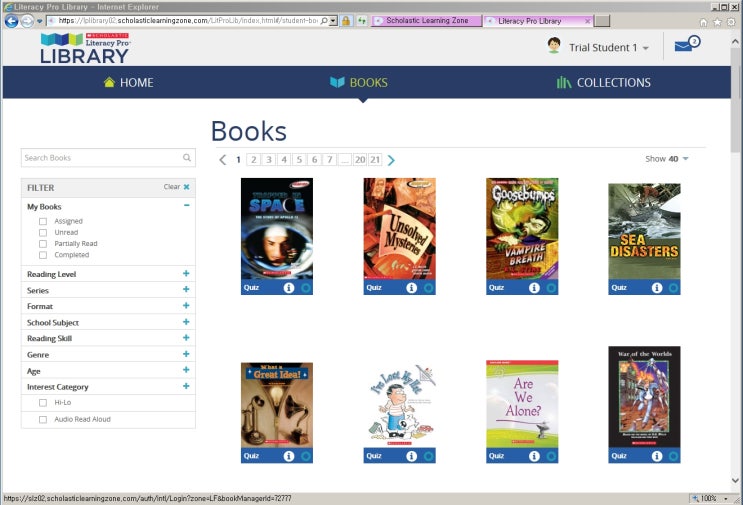Jump to page 21 of books

(x=375, y=160)
